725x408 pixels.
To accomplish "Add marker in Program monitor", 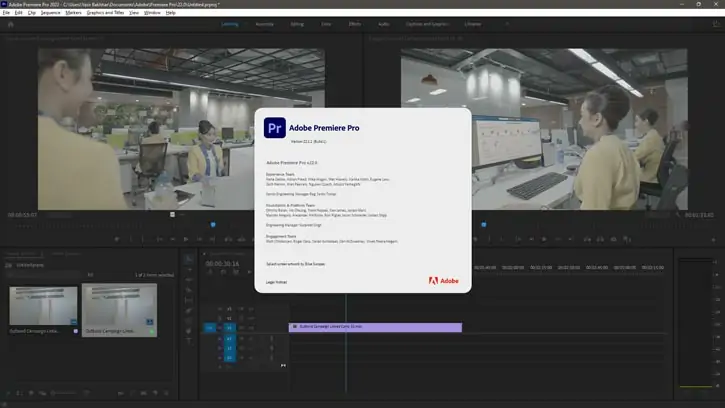I will 475,239.
